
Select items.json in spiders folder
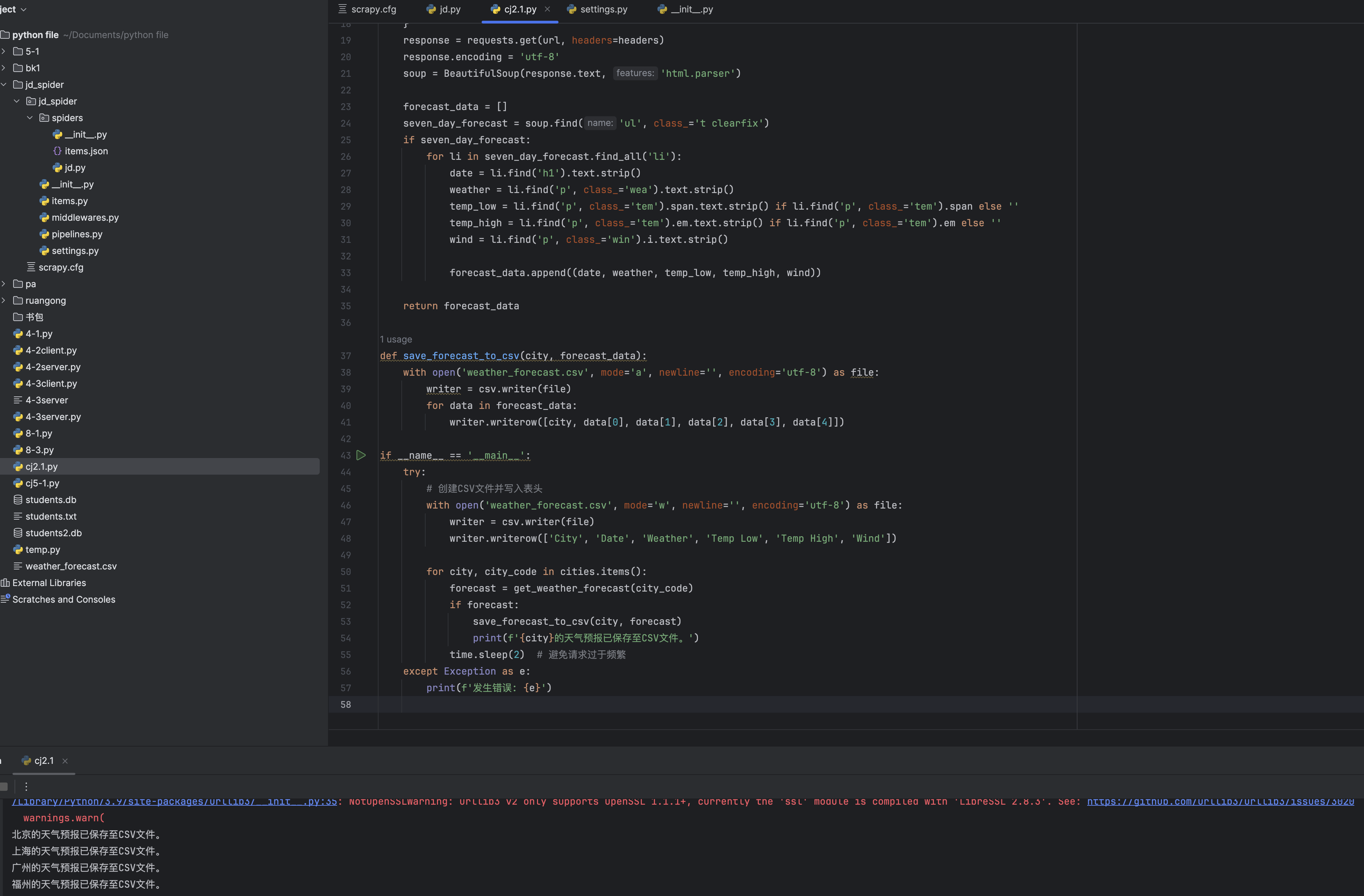pyautogui.click(x=80, y=151)
